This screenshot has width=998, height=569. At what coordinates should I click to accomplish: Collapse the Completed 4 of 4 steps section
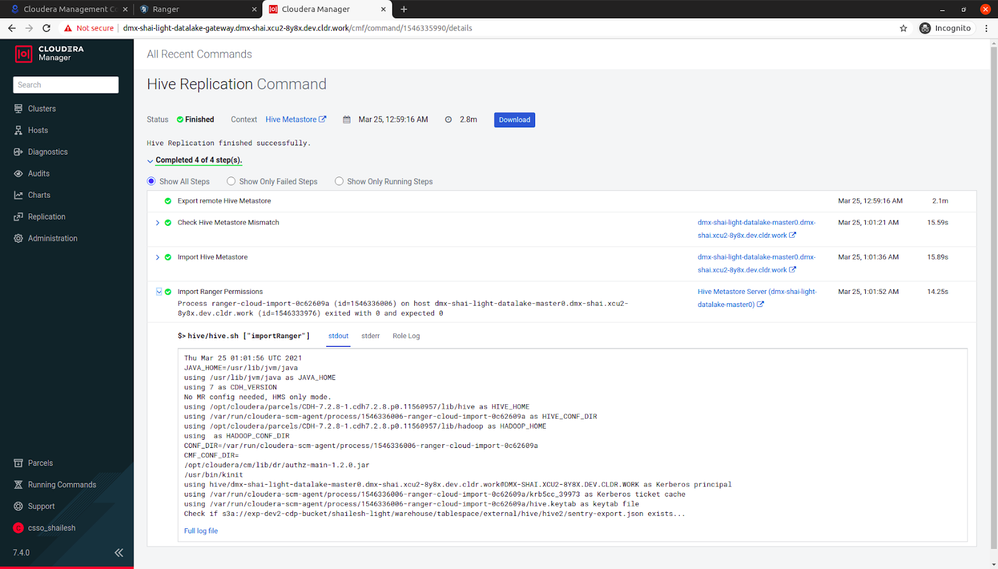(150, 161)
